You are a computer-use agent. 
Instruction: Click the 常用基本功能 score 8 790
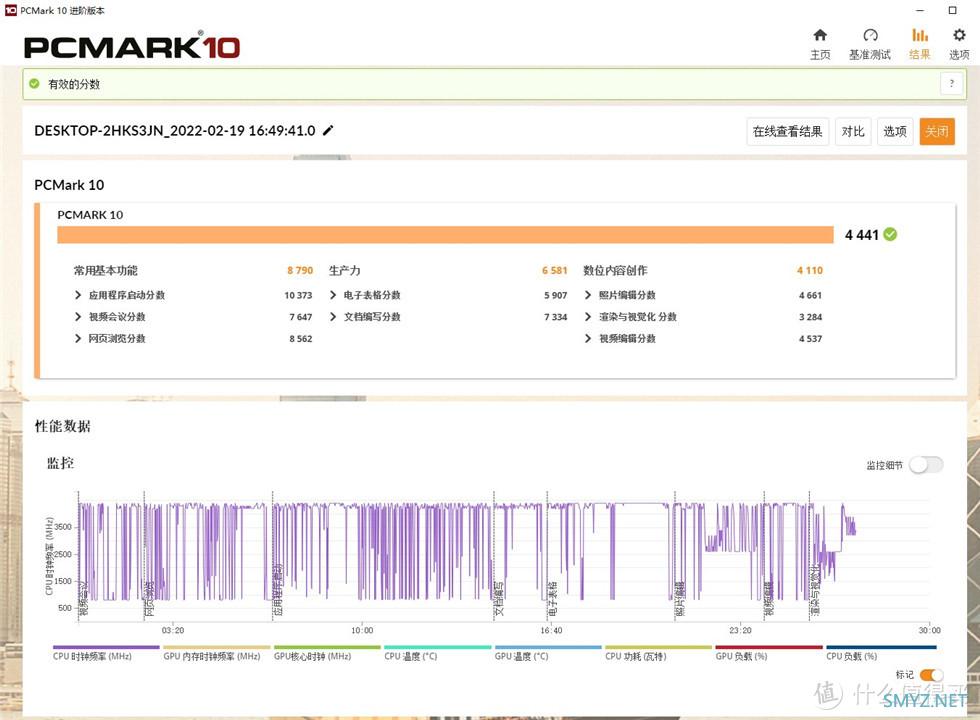[300, 271]
